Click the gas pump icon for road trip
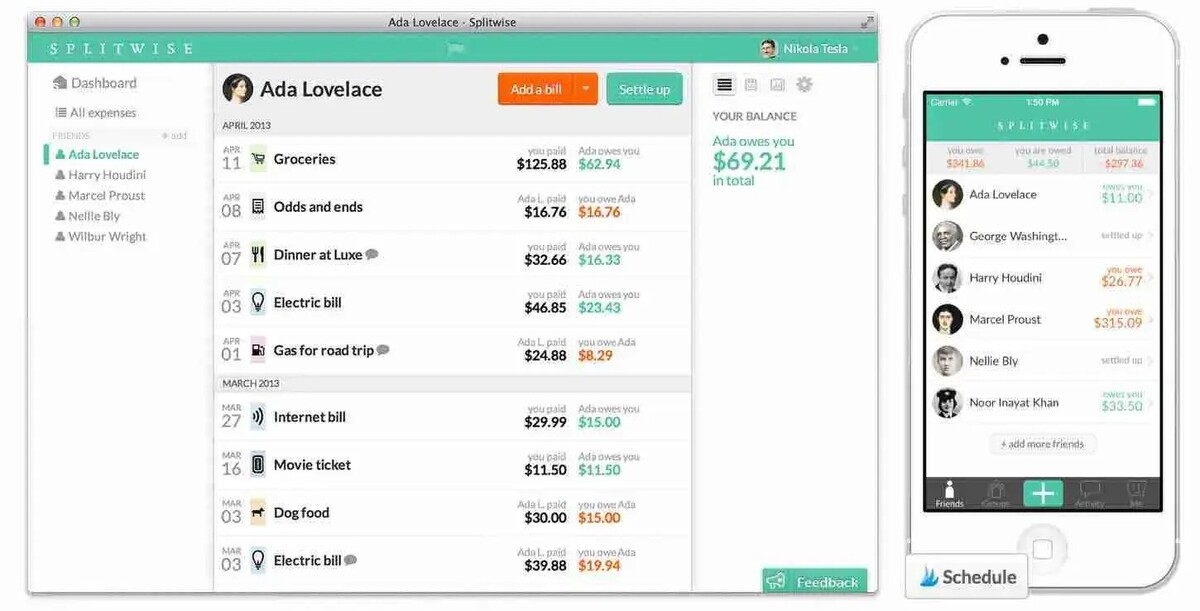 258,351
